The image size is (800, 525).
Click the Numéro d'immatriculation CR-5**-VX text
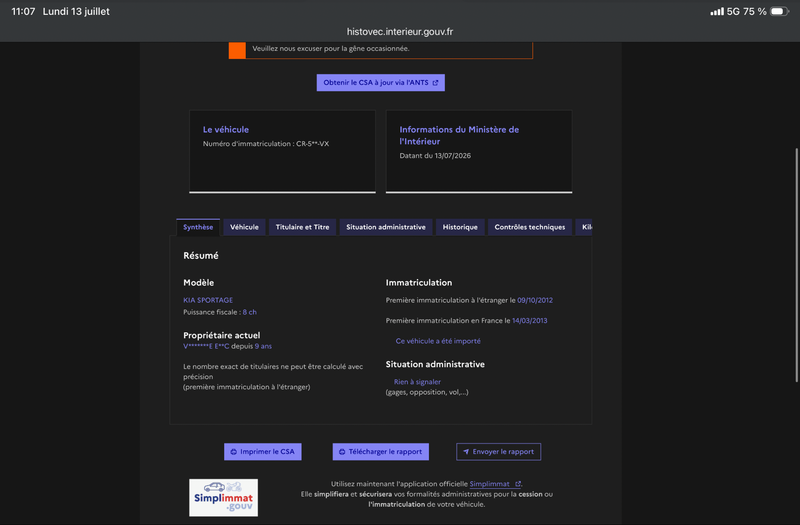266,144
